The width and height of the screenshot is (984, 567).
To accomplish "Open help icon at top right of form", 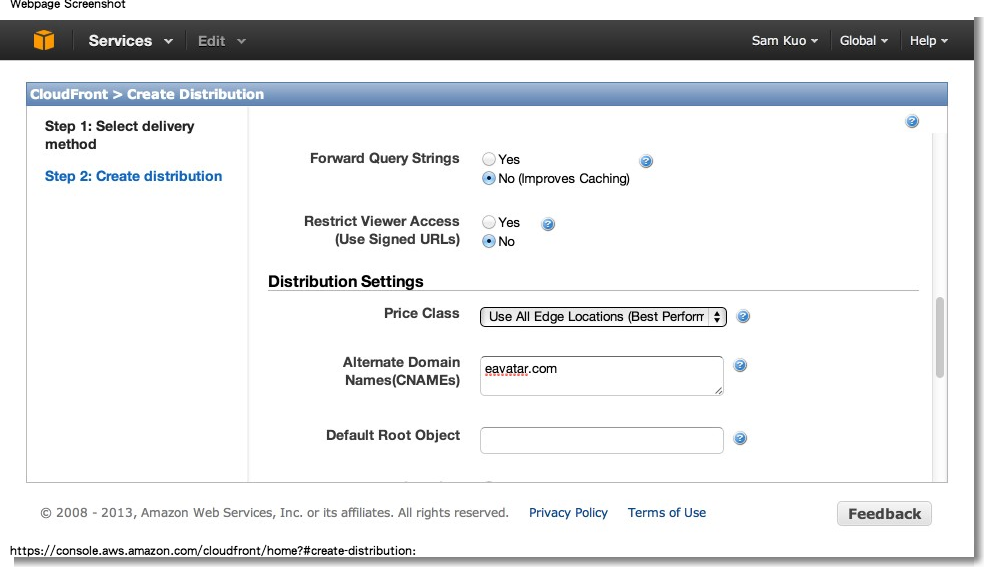I will pos(912,121).
